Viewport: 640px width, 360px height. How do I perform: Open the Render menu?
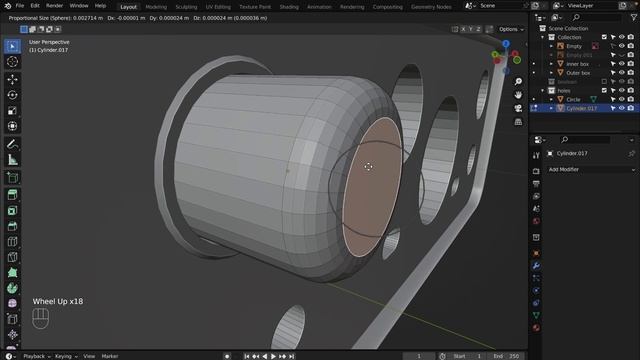pyautogui.click(x=54, y=6)
